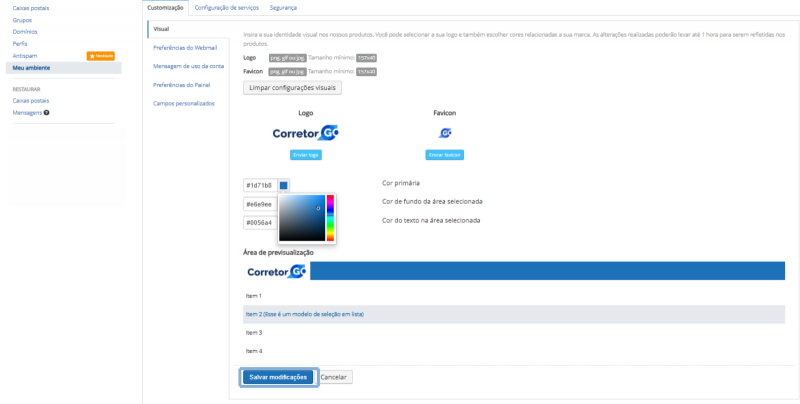
Task: Click the help icon beside Mensagens
Action: coord(46,113)
